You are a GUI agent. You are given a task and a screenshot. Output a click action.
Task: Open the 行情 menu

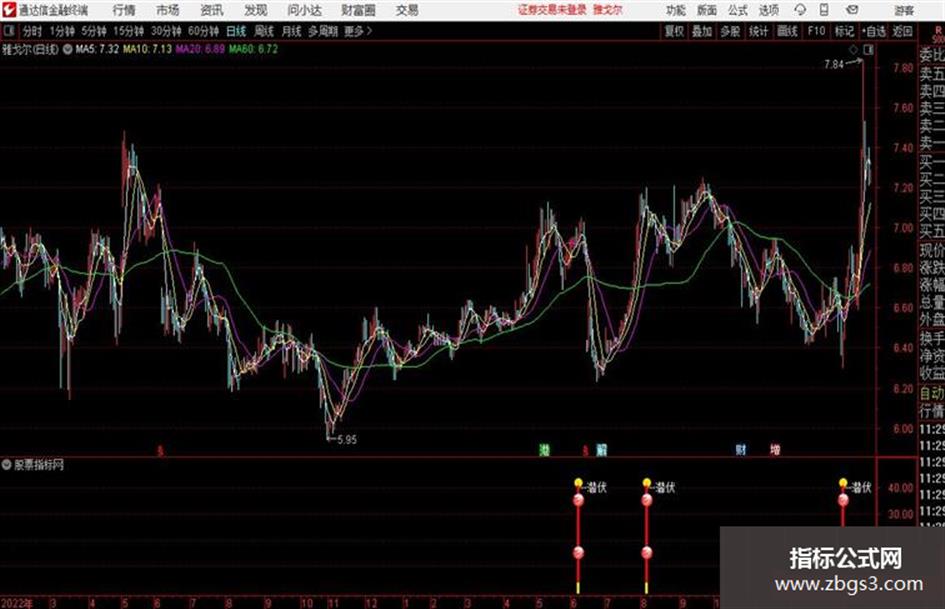coord(124,10)
